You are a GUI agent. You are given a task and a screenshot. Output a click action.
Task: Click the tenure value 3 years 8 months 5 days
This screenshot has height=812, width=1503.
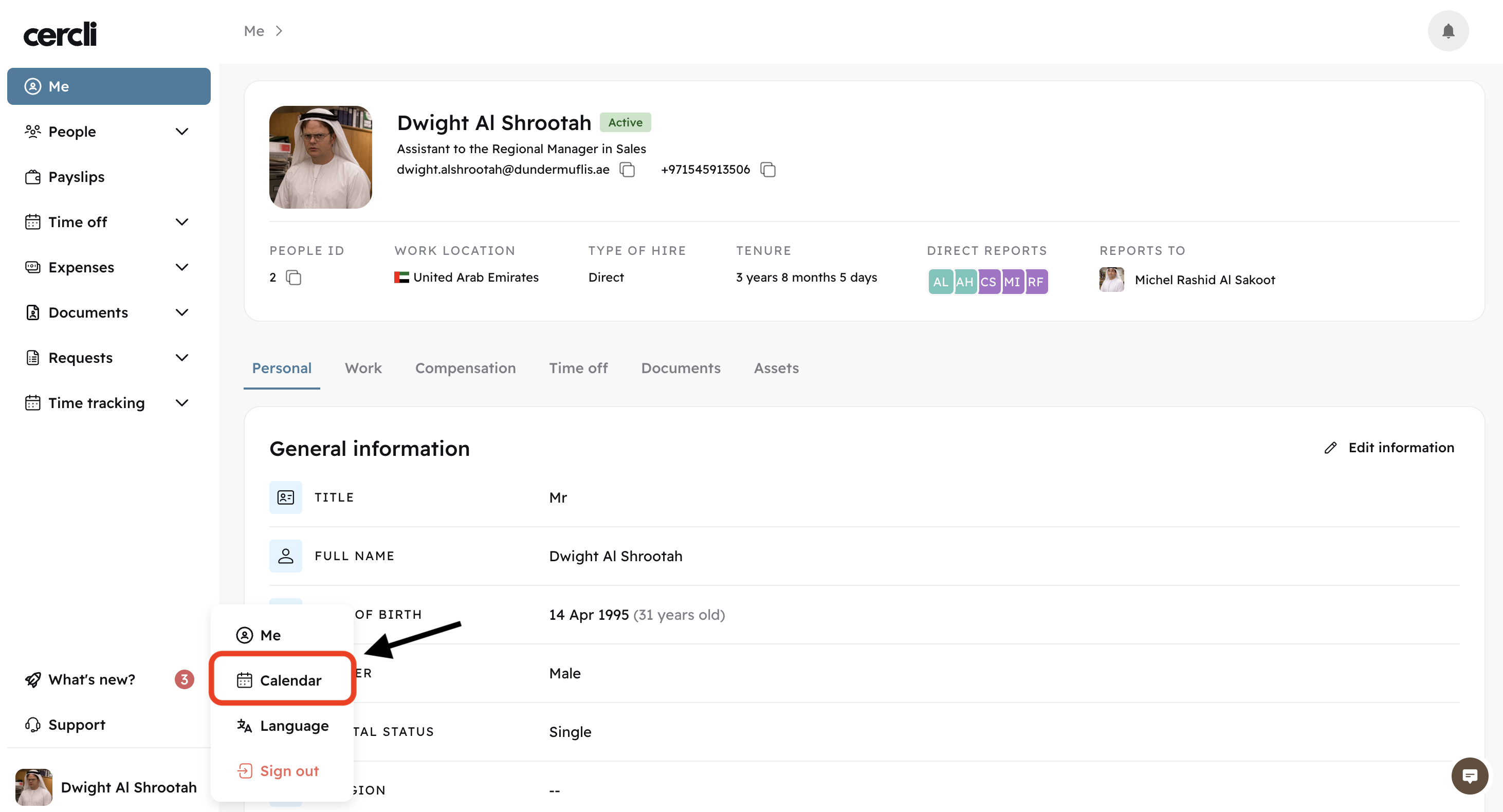coord(807,278)
